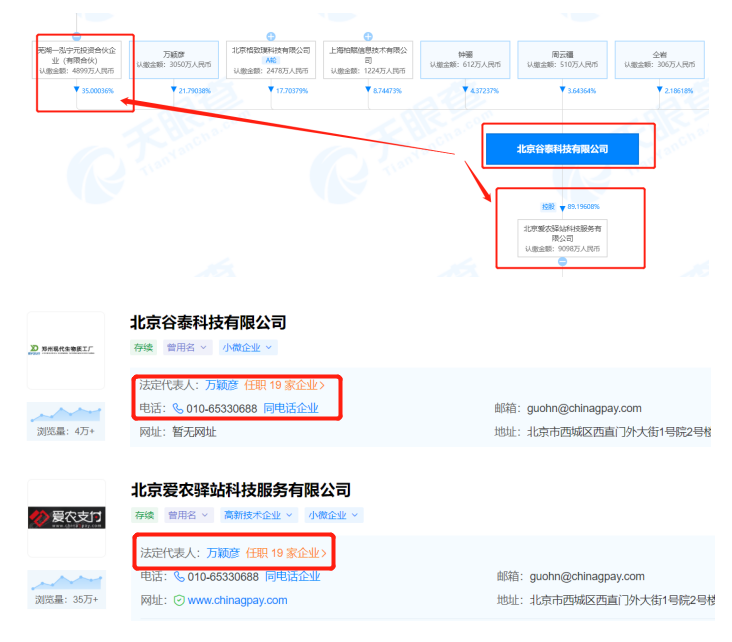Expand the 上海柏际信息技术有限公司 node plus icon
732x642 pixels.
[x=368, y=36]
